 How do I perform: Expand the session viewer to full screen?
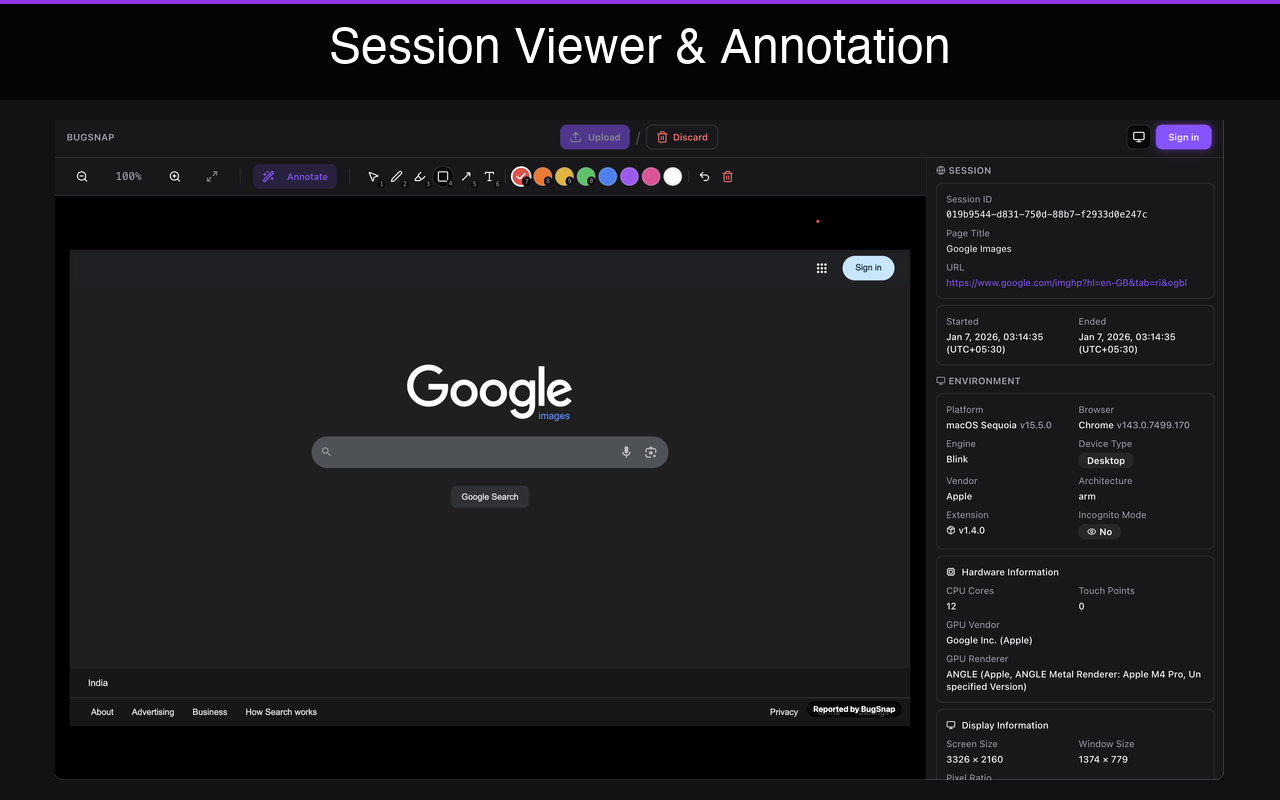(212, 176)
